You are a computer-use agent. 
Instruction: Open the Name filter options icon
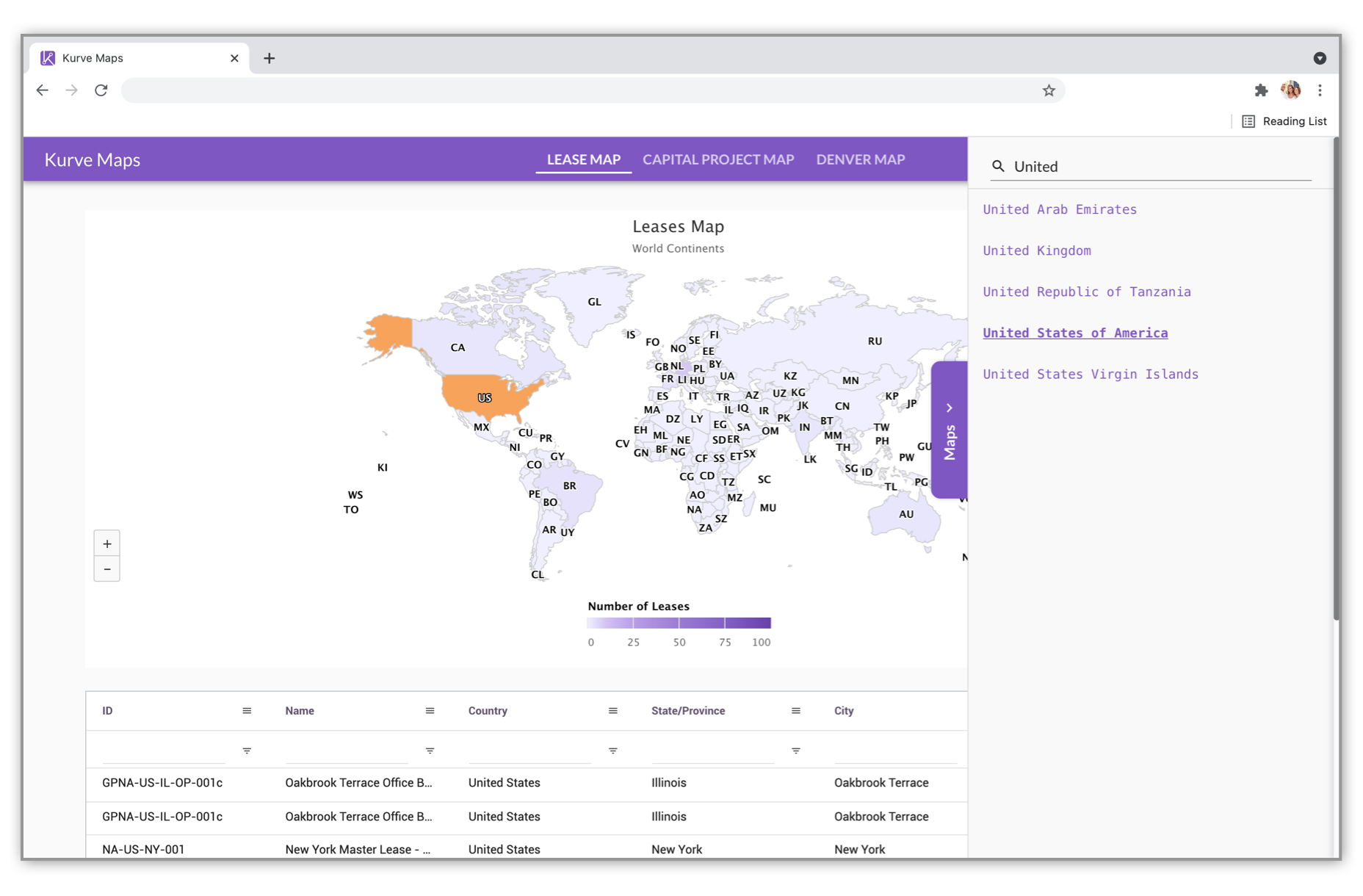tap(430, 751)
